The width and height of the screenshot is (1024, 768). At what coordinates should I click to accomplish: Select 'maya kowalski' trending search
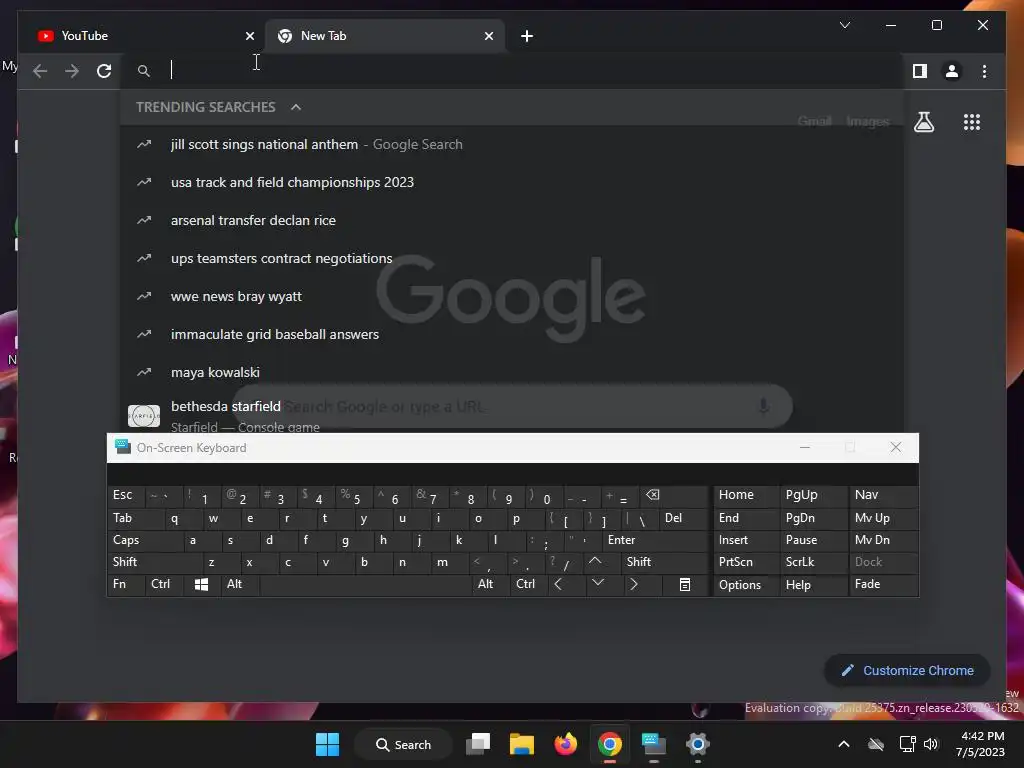click(x=511, y=372)
